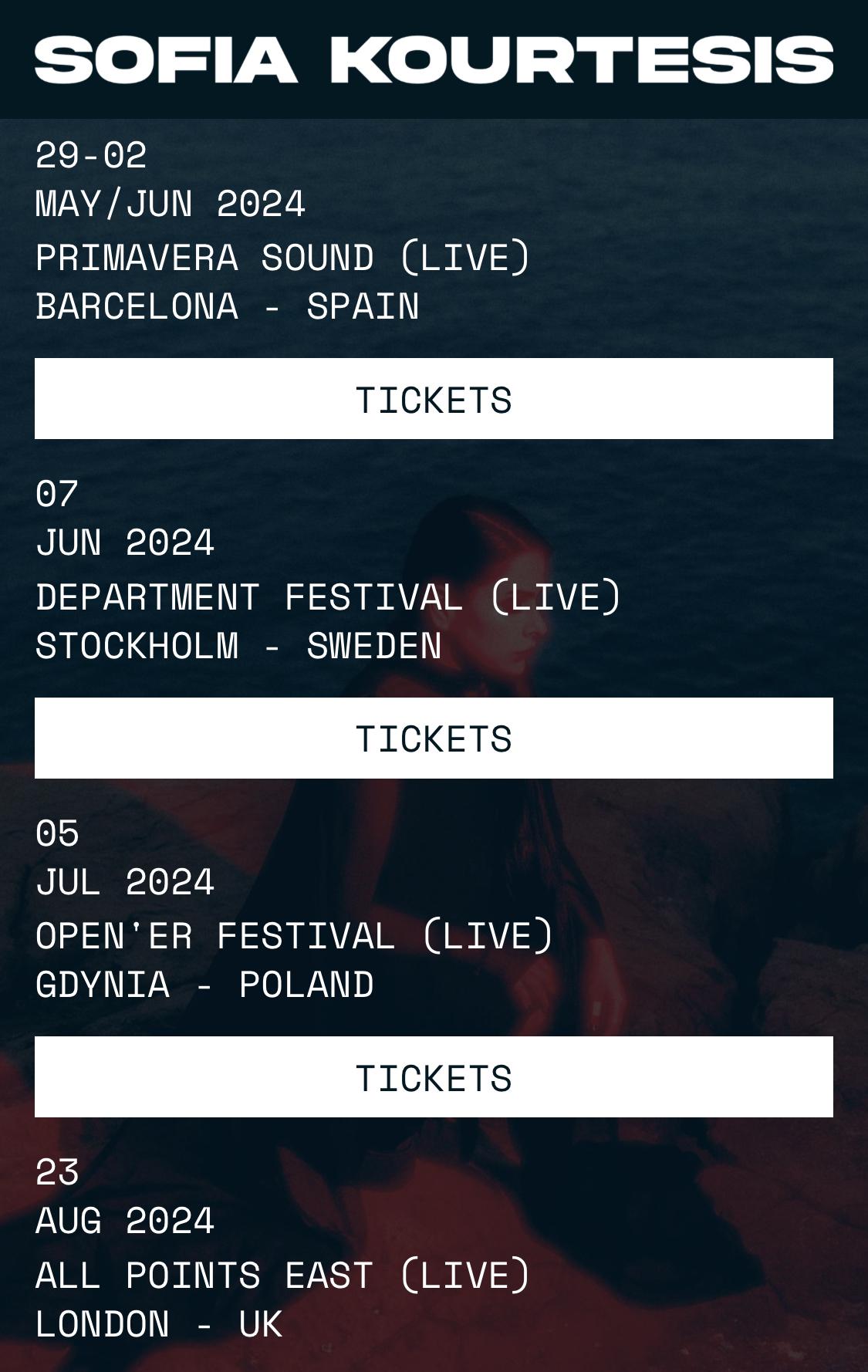
Task: Select the London - UK location text
Action: tap(159, 1324)
